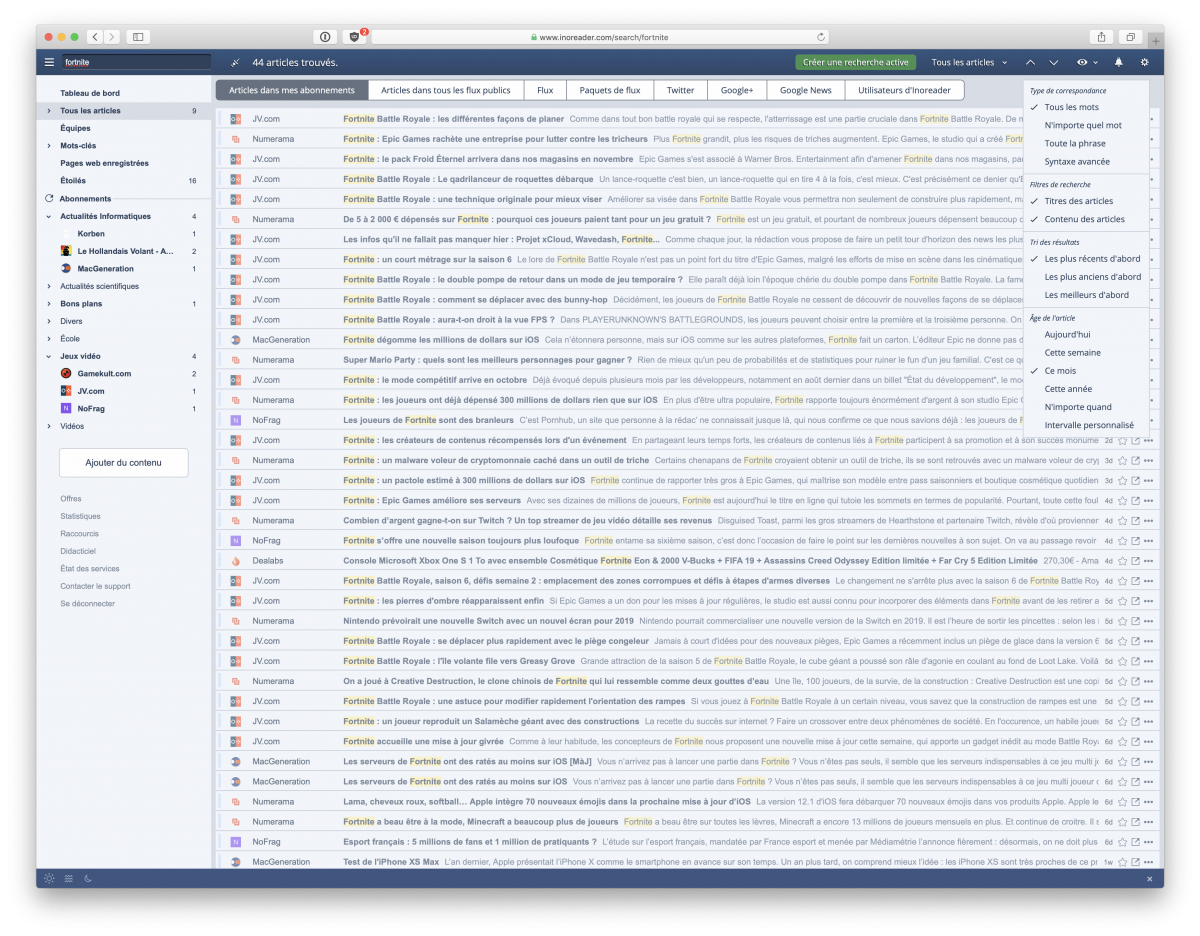Open the Dealabs Xbox One S article in a new tab
Image resolution: width=1200 pixels, height=936 pixels.
click(x=1135, y=560)
